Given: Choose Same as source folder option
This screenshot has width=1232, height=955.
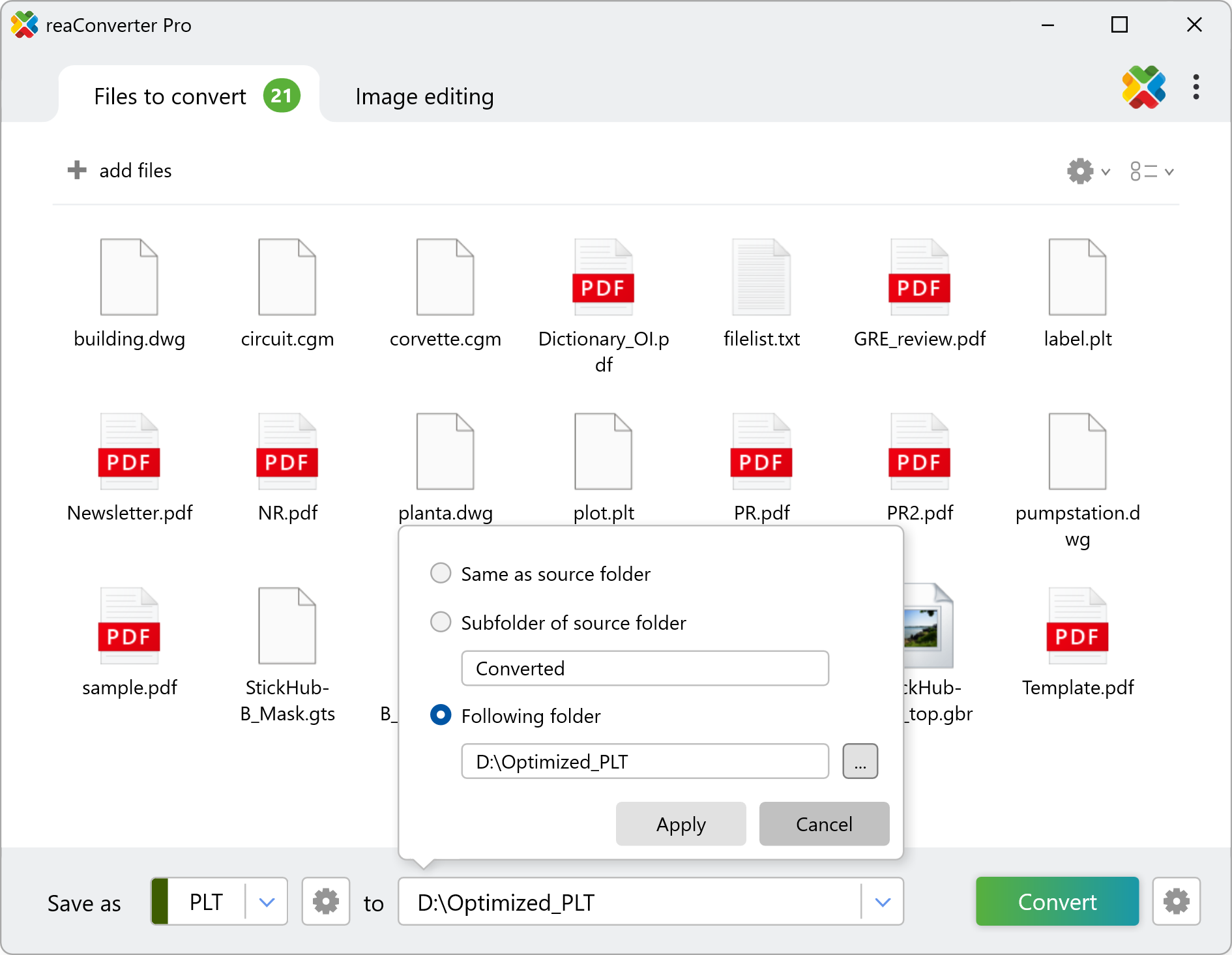Looking at the screenshot, I should point(441,574).
